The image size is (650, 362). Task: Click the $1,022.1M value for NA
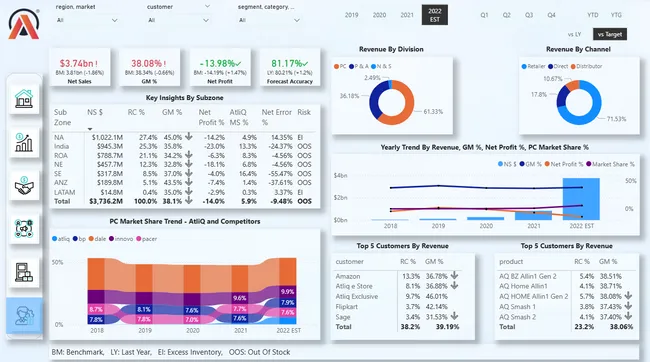pyautogui.click(x=107, y=137)
